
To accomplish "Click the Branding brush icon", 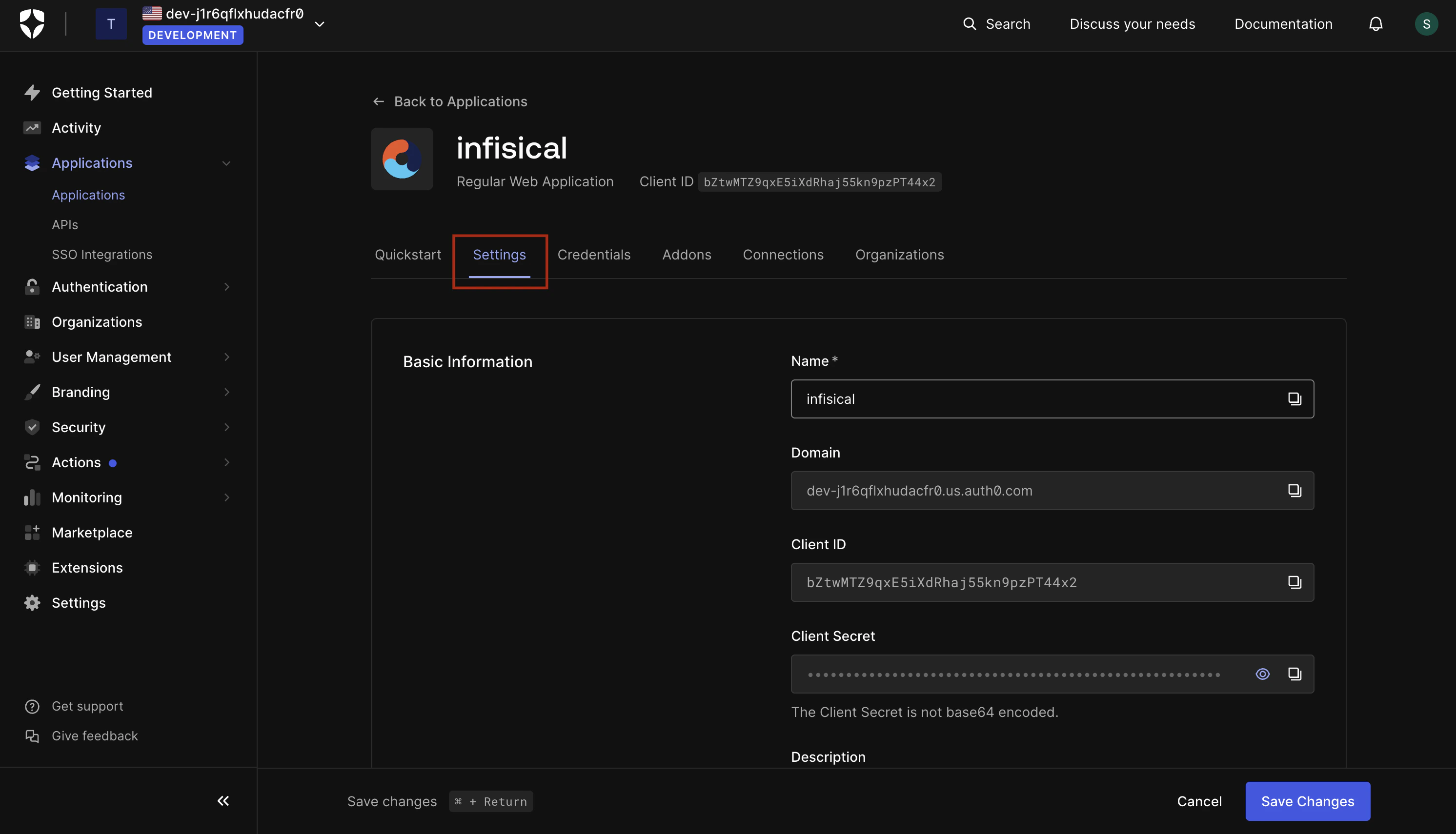I will [x=32, y=392].
